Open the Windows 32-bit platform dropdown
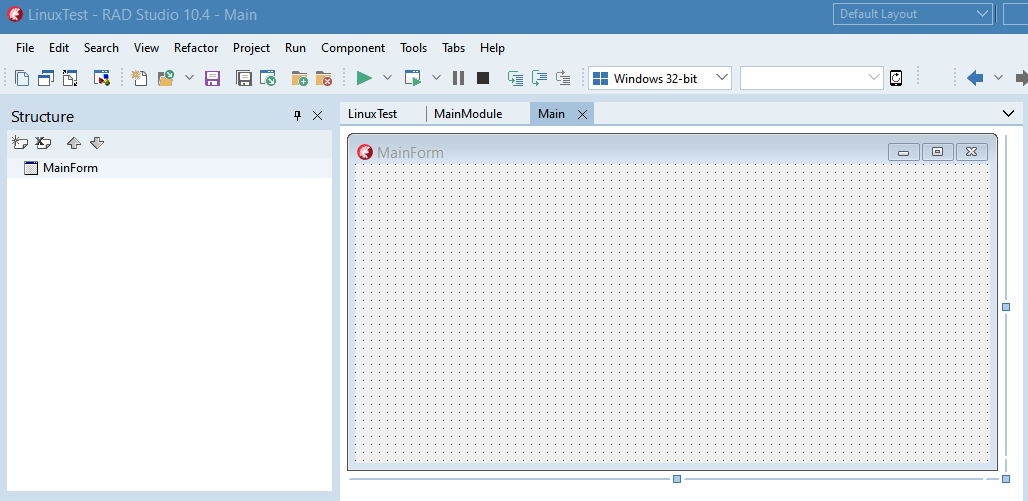The width and height of the screenshot is (1028, 501). click(660, 78)
